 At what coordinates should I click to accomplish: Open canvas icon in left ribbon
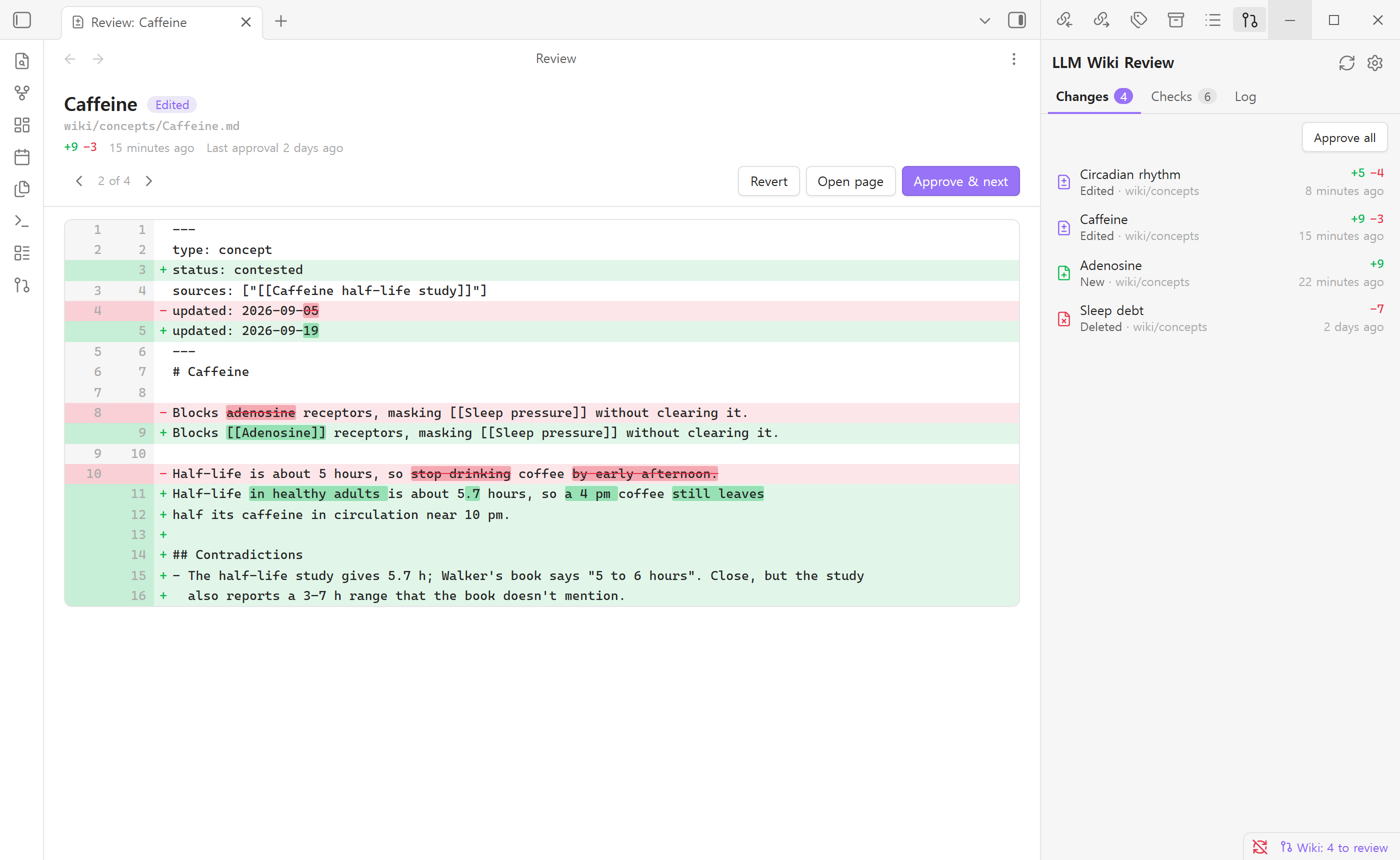pos(21,124)
